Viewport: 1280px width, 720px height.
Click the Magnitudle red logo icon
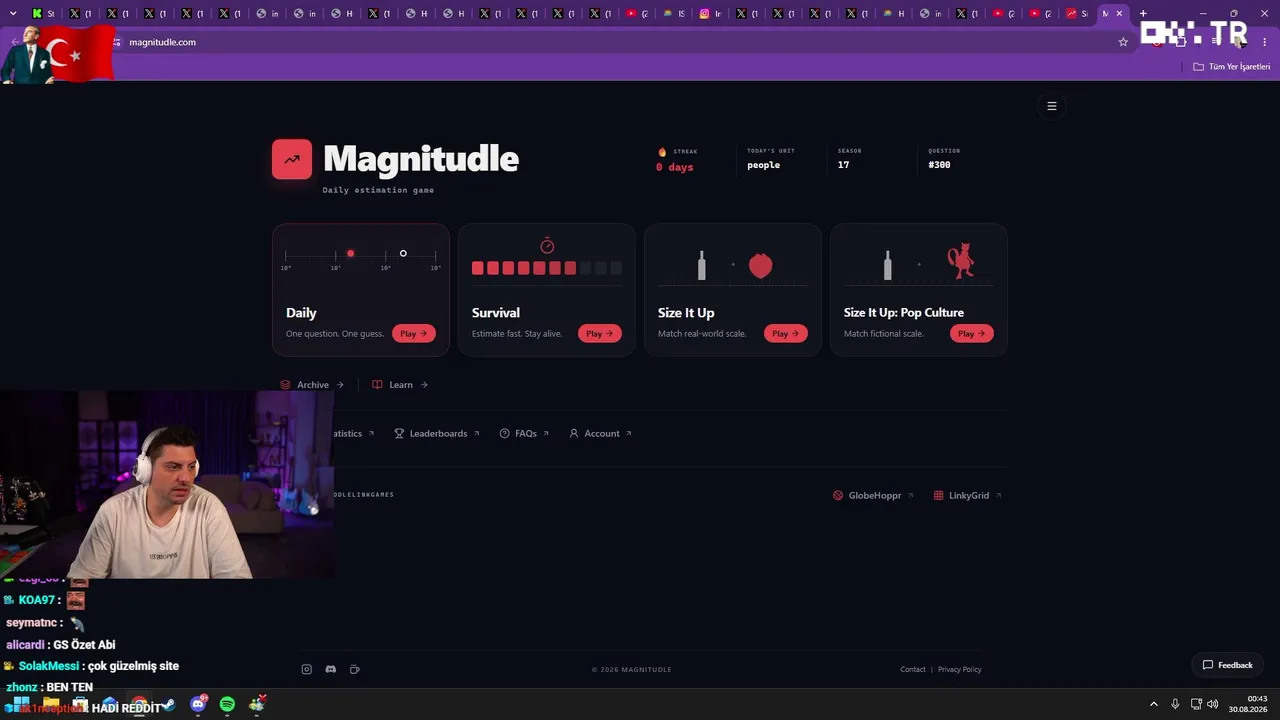point(292,159)
